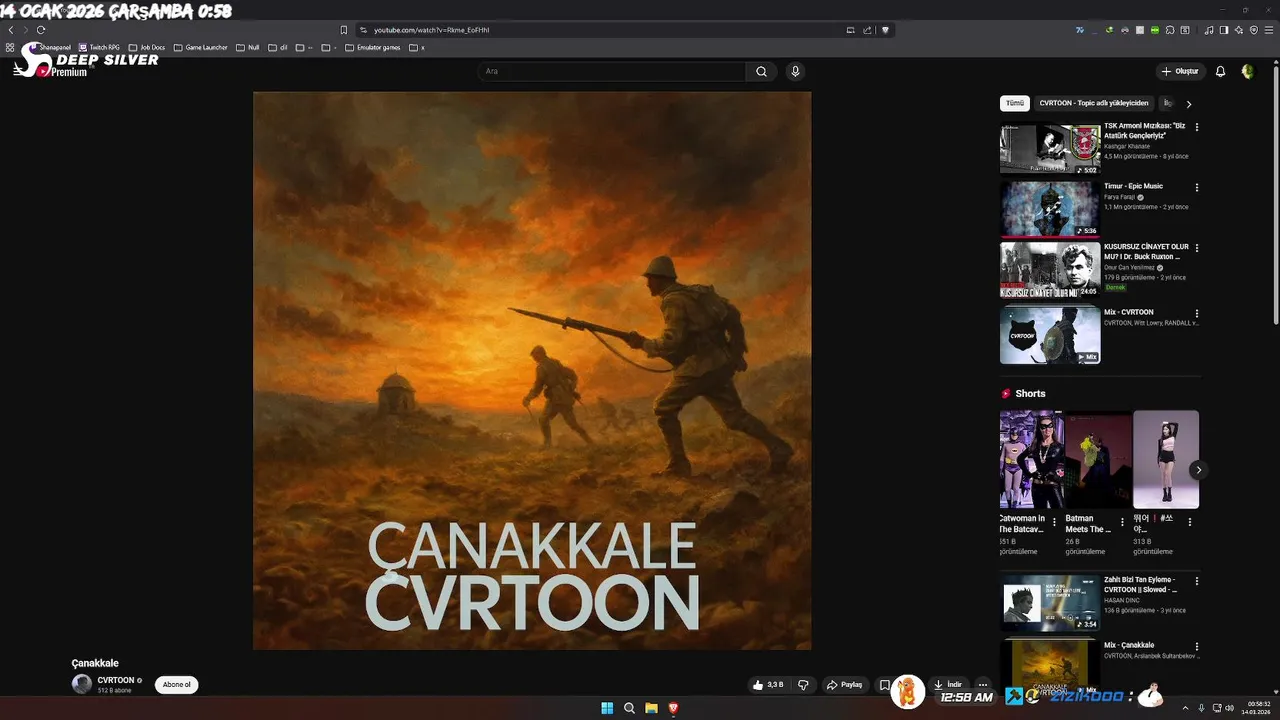The width and height of the screenshot is (1280, 720).
Task: Dislike the video with thumbs-down
Action: [802, 685]
